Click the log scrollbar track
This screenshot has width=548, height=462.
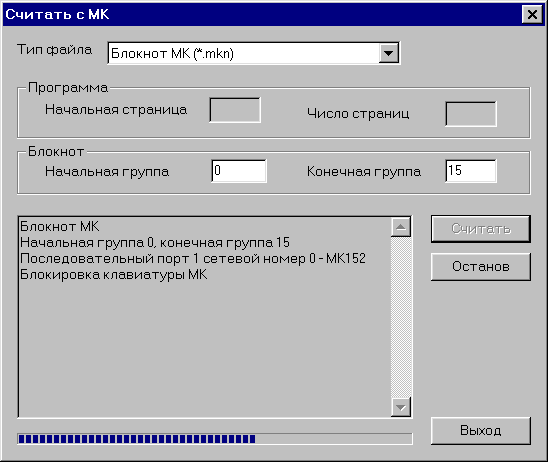401,317
